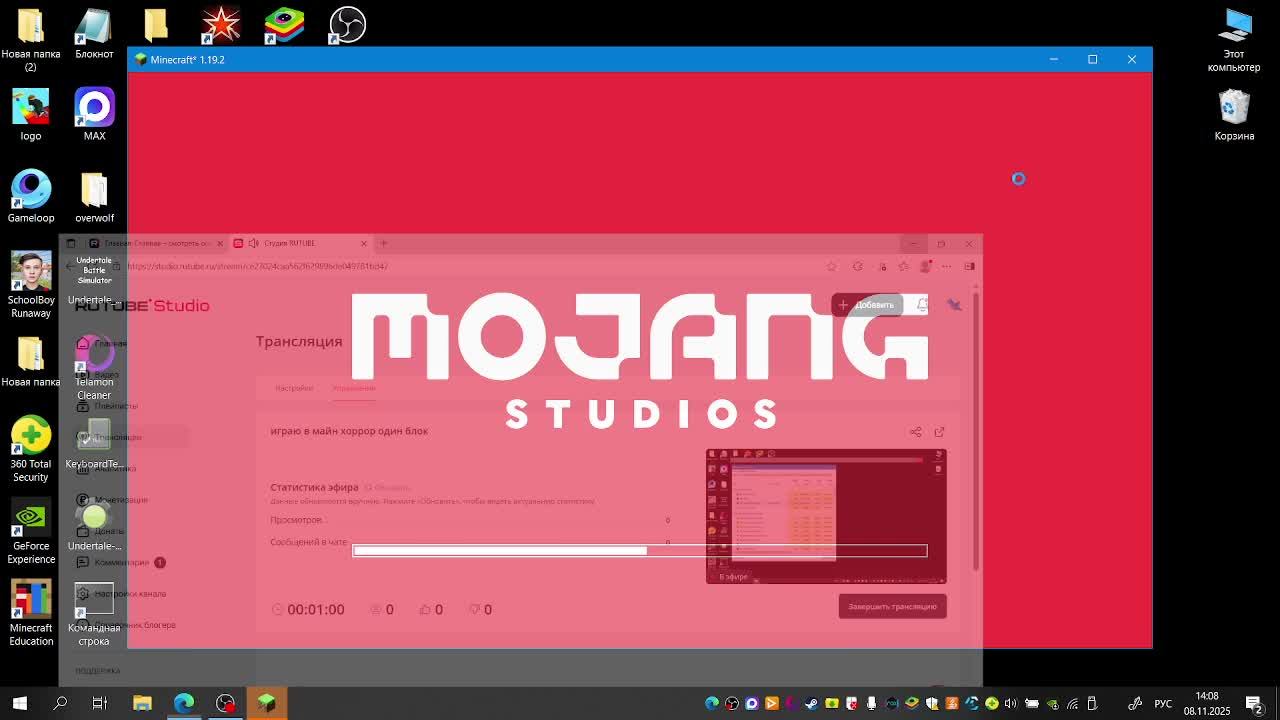The height and width of the screenshot is (720, 1280).
Task: Open the Steam tray icon
Action: (811, 703)
